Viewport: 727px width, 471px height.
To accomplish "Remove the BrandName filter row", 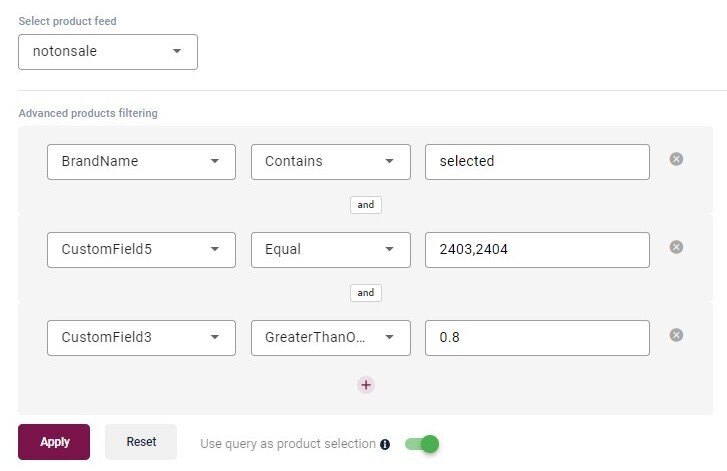I will pyautogui.click(x=676, y=159).
